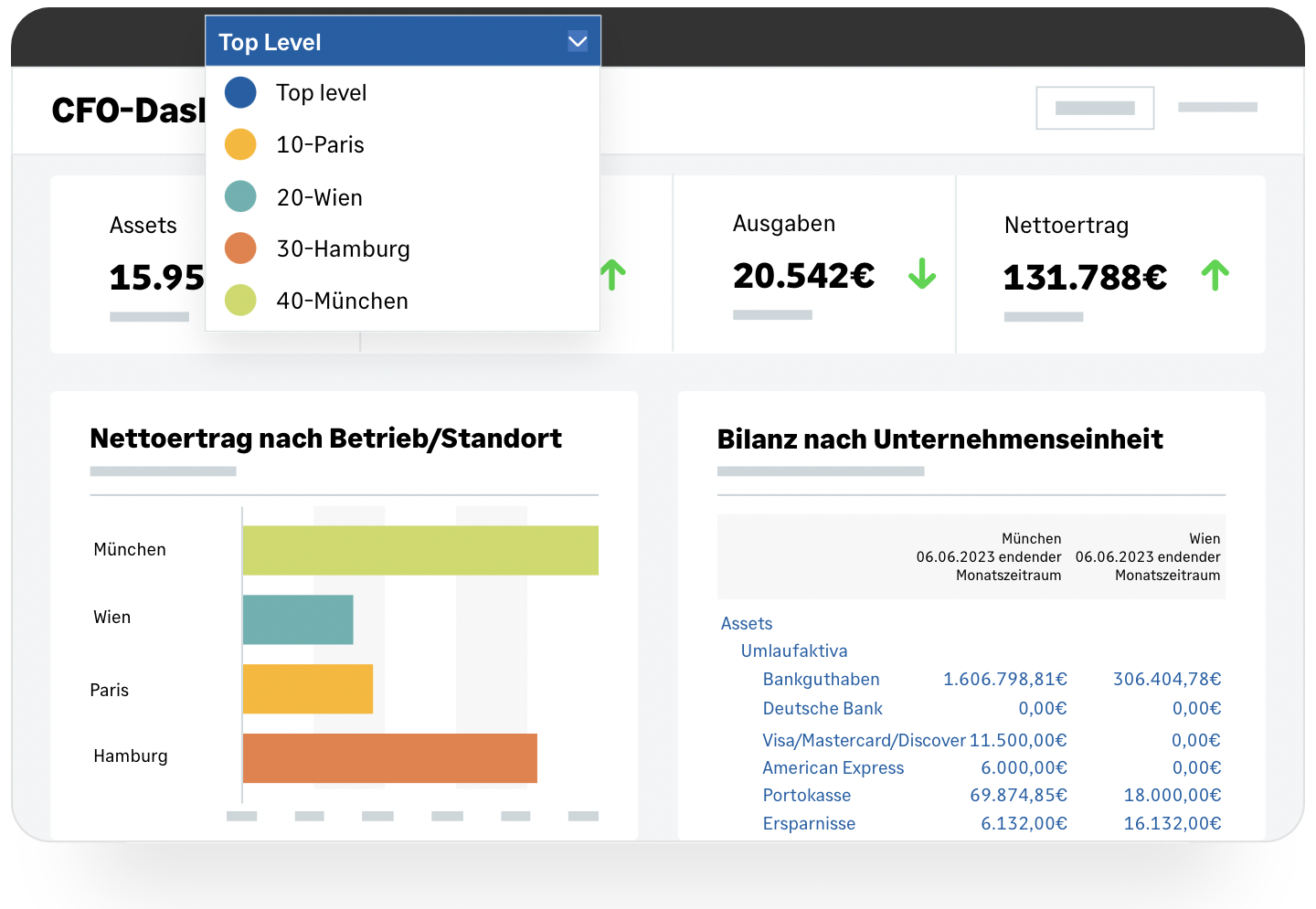Viewport: 1316px width, 909px height.
Task: Click the green down arrow beside Ausgaben
Action: [922, 273]
